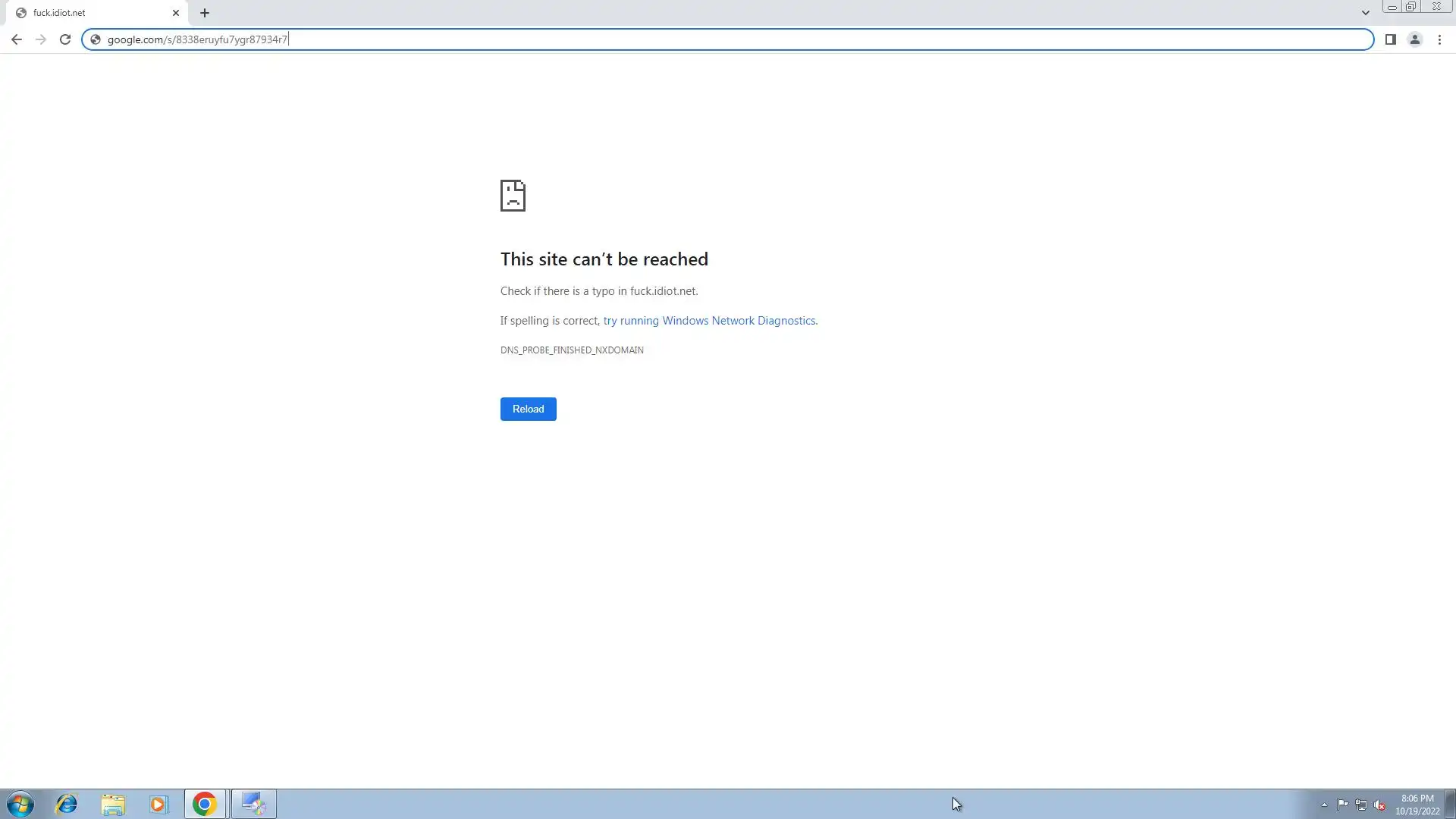The height and width of the screenshot is (819, 1456).
Task: Launch Internet Explorer from taskbar
Action: pos(67,804)
